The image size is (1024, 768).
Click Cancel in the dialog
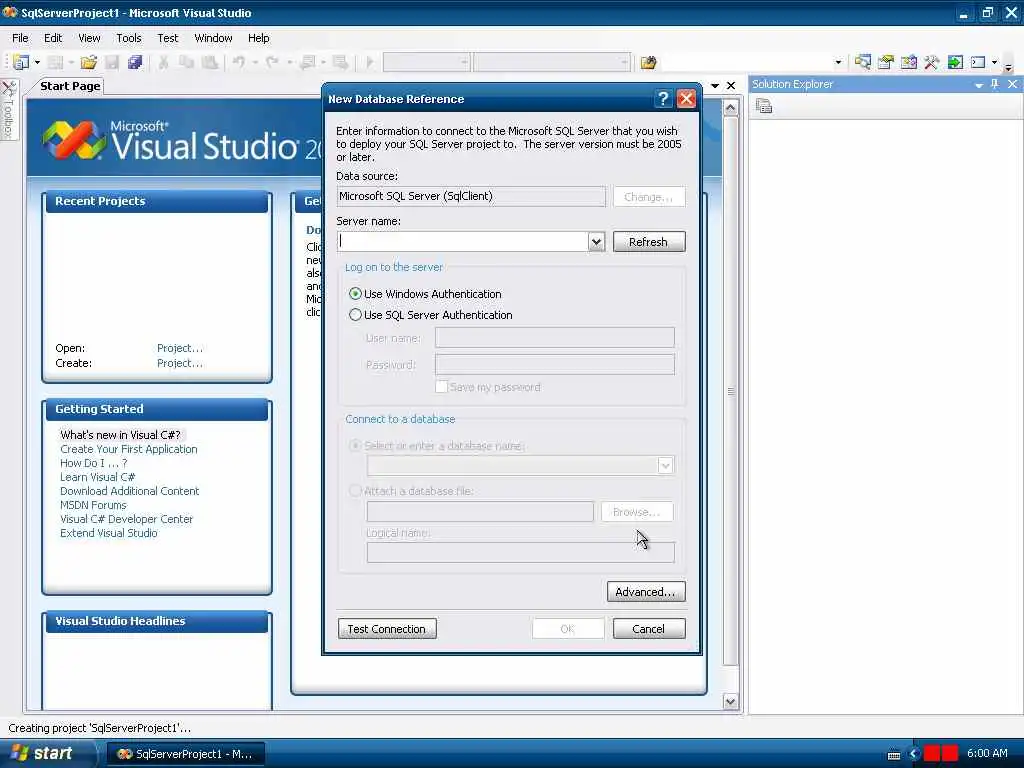click(x=649, y=629)
